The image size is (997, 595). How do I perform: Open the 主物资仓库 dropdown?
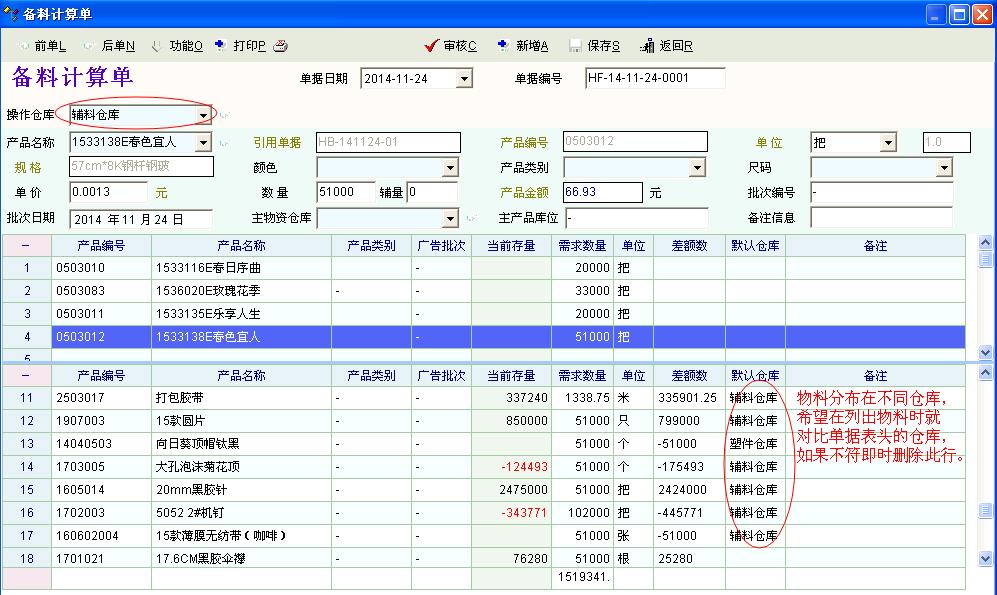(x=449, y=218)
